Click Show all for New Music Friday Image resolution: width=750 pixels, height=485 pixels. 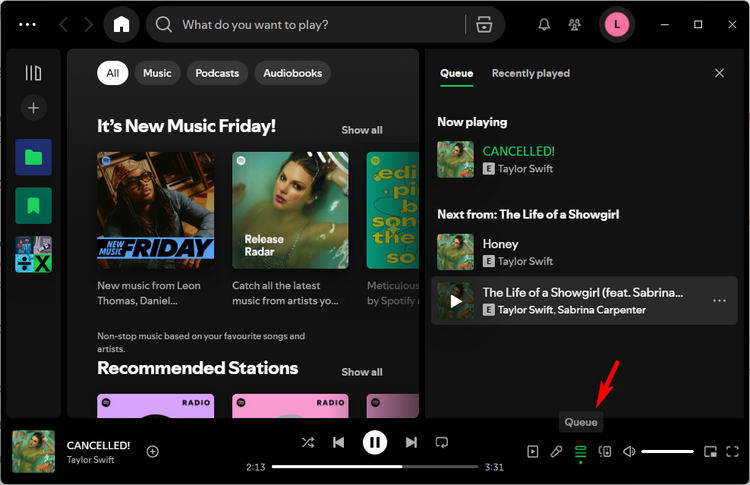tap(361, 130)
